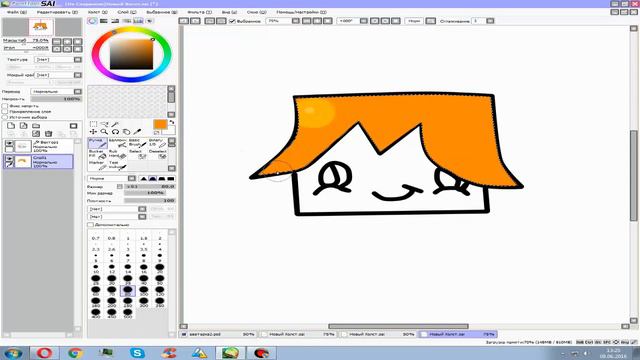Open the second brush texture dropdown
Viewport: 640px width, 360px height.
coord(117,217)
